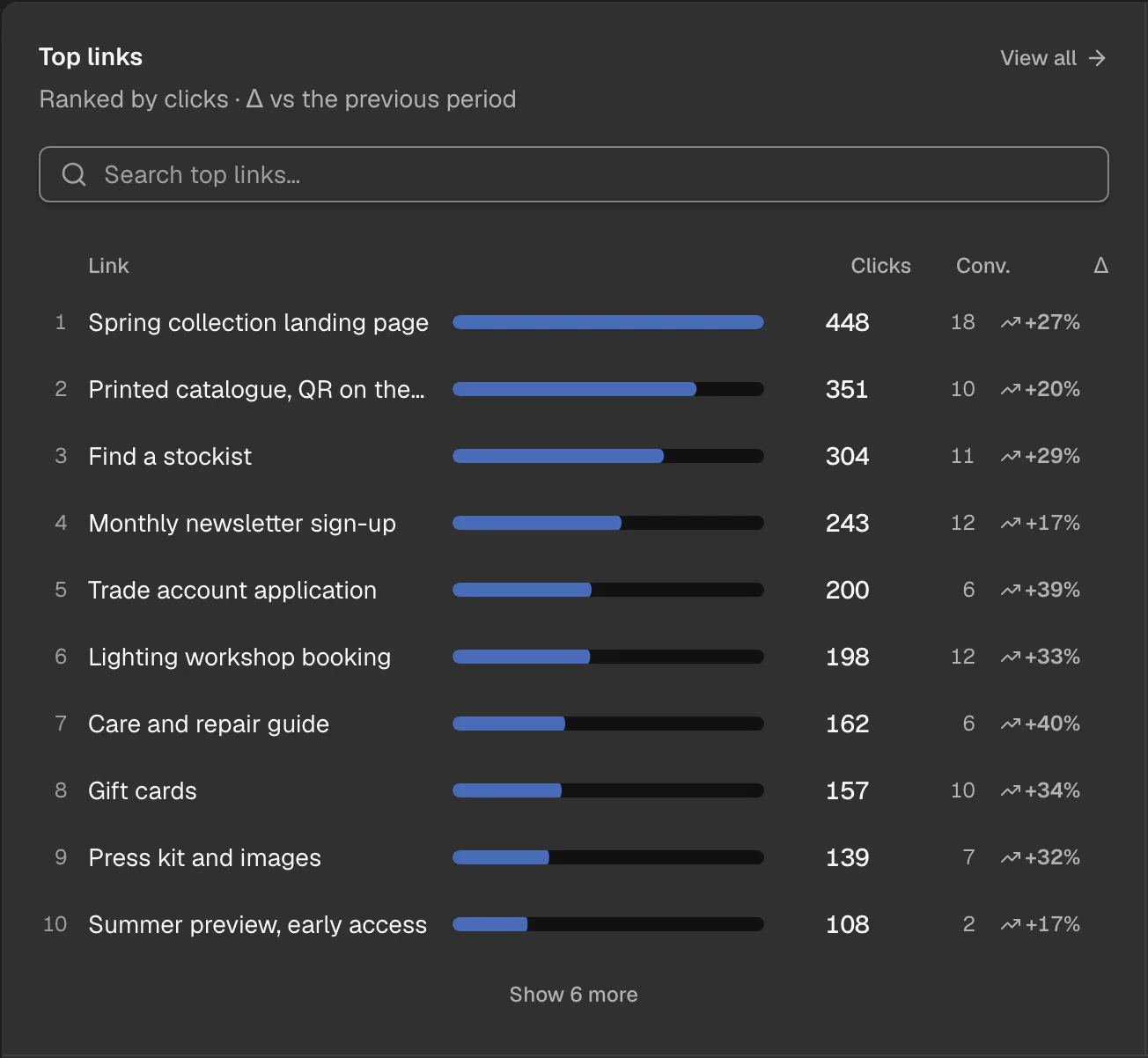Open the Gift cards link
The image size is (1148, 1058).
point(143,791)
